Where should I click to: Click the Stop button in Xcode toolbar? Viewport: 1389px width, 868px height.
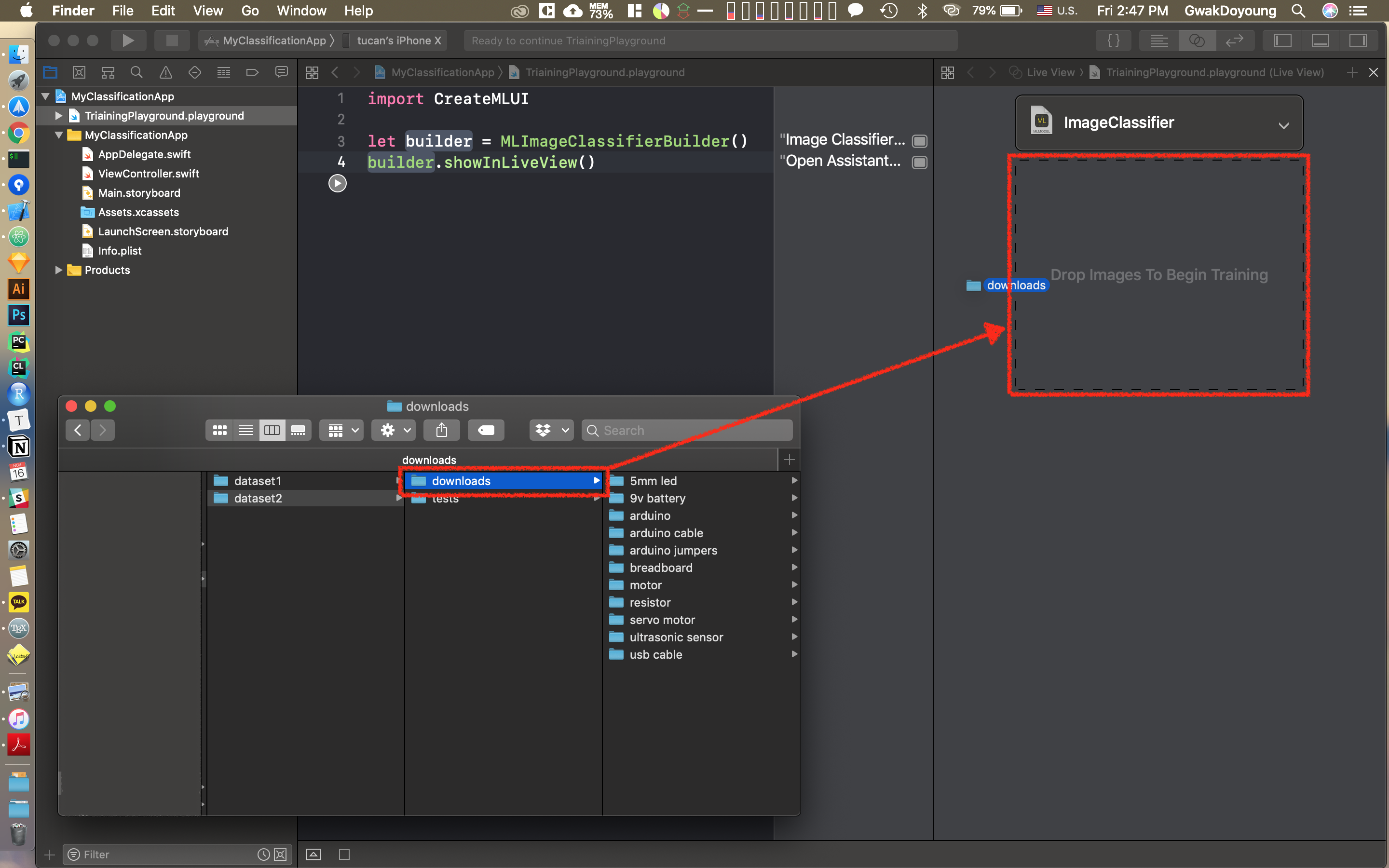172,40
